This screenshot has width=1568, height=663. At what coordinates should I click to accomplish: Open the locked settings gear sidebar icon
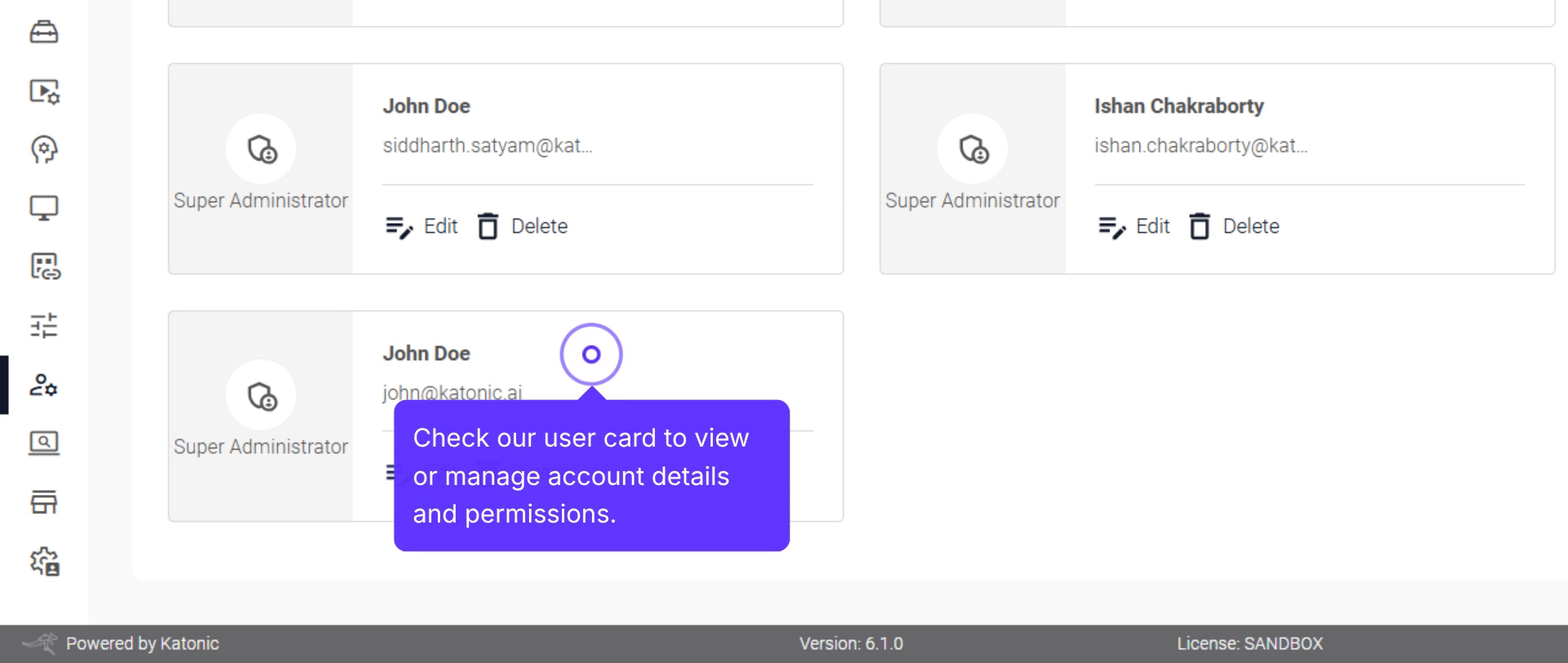click(45, 562)
